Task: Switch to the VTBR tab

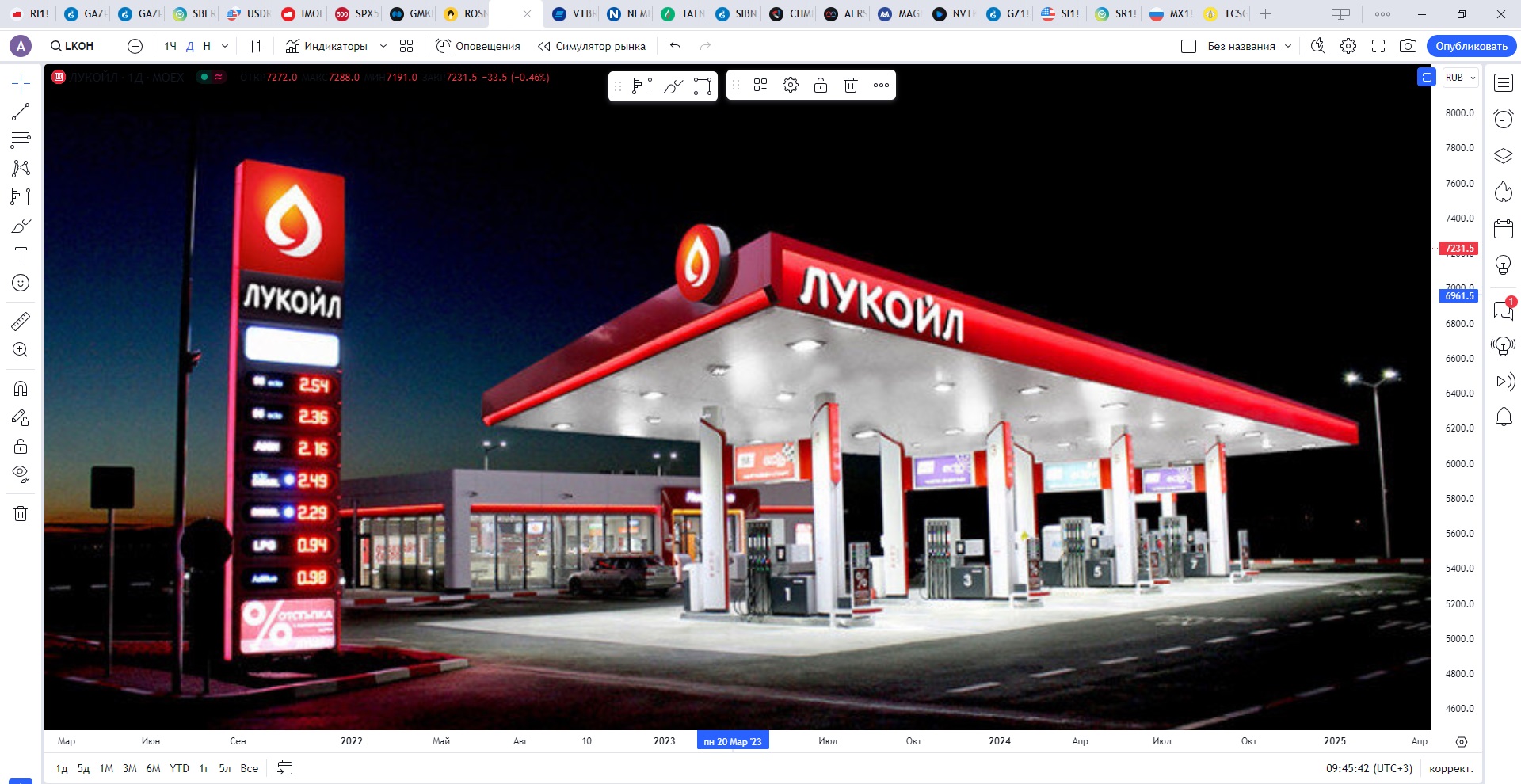Action: [574, 13]
